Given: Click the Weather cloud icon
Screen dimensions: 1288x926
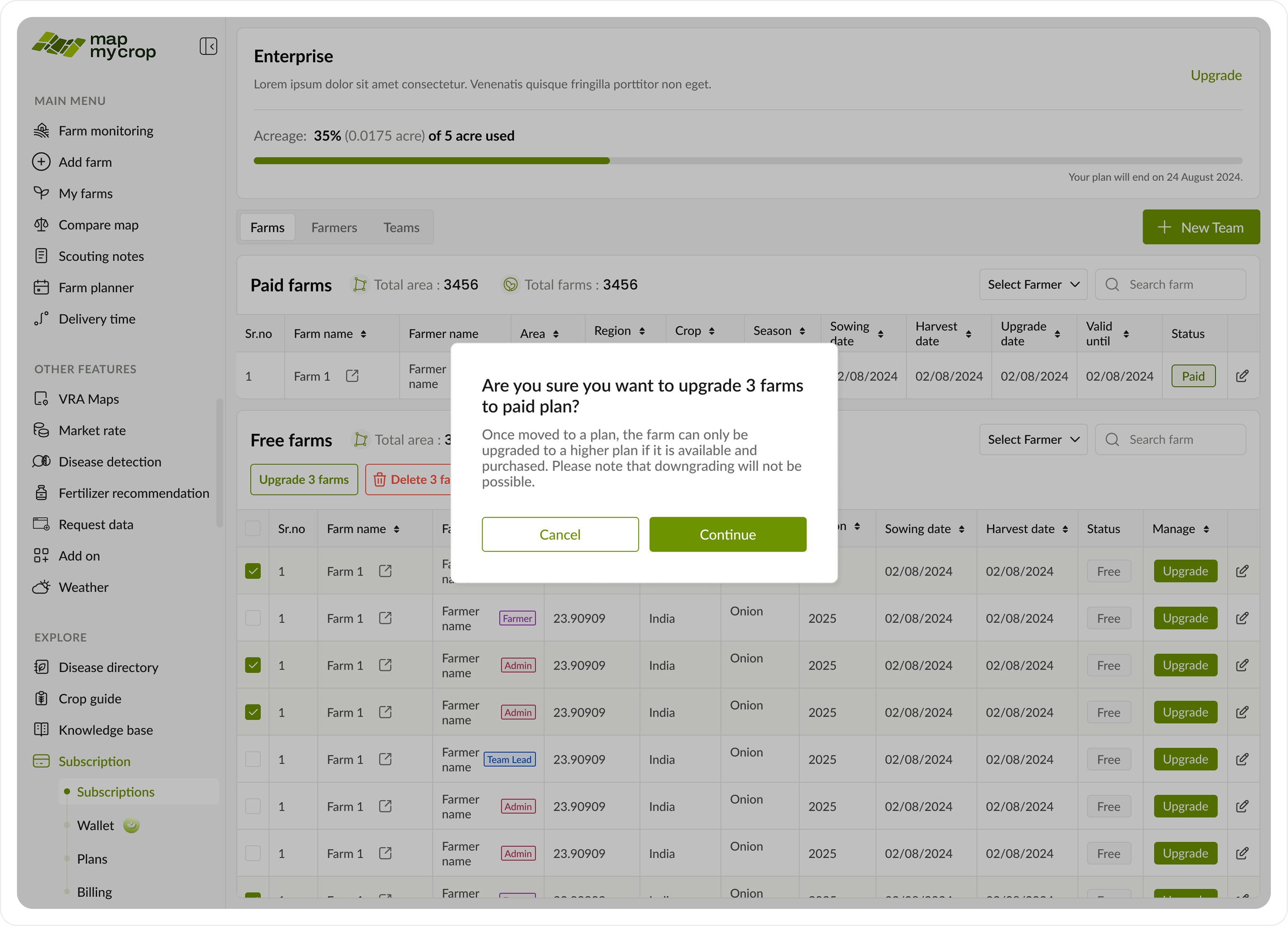Looking at the screenshot, I should coord(41,587).
